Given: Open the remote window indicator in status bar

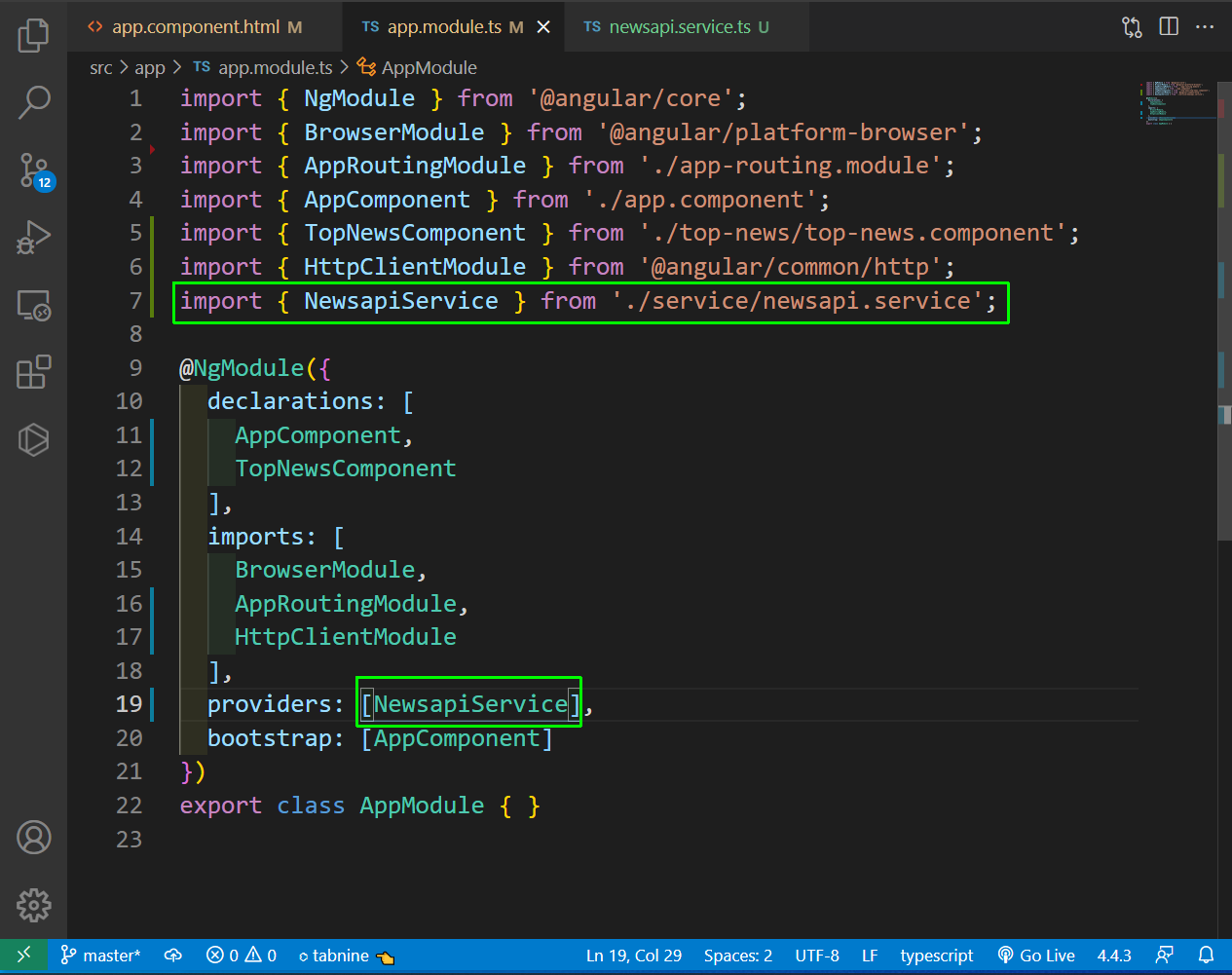Looking at the screenshot, I should coord(24,956).
